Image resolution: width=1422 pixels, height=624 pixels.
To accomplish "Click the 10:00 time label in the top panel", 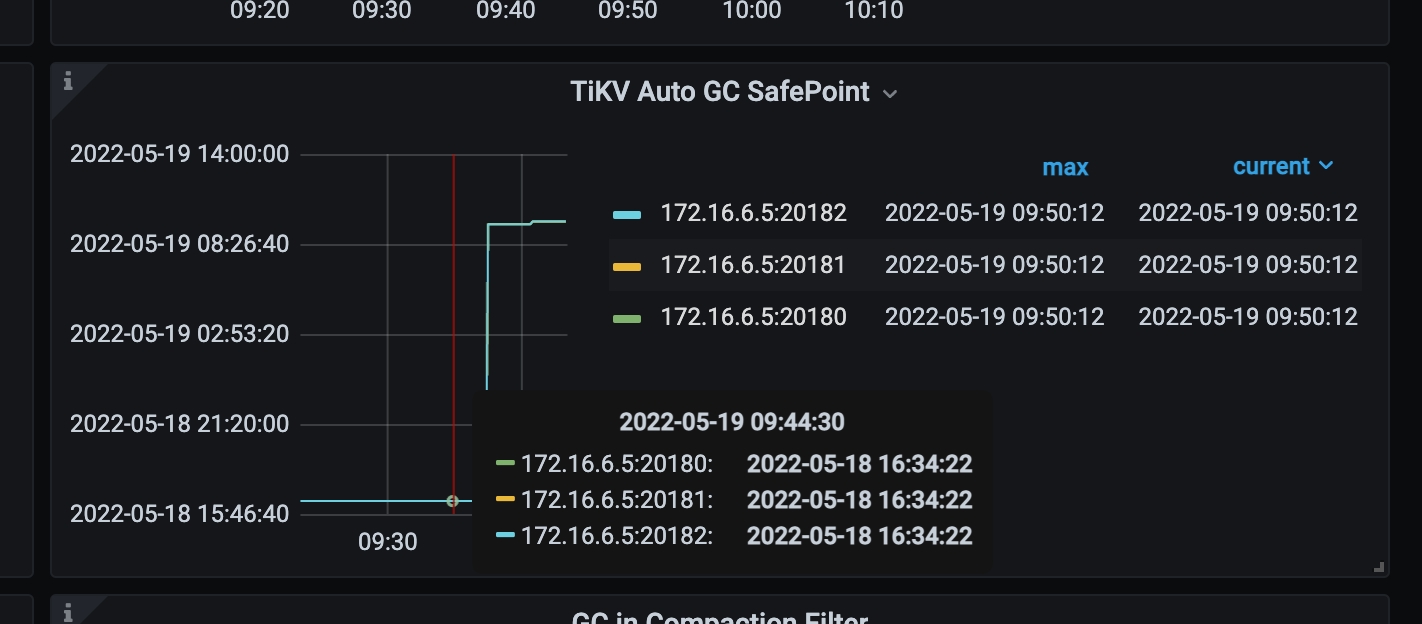I will [x=751, y=11].
